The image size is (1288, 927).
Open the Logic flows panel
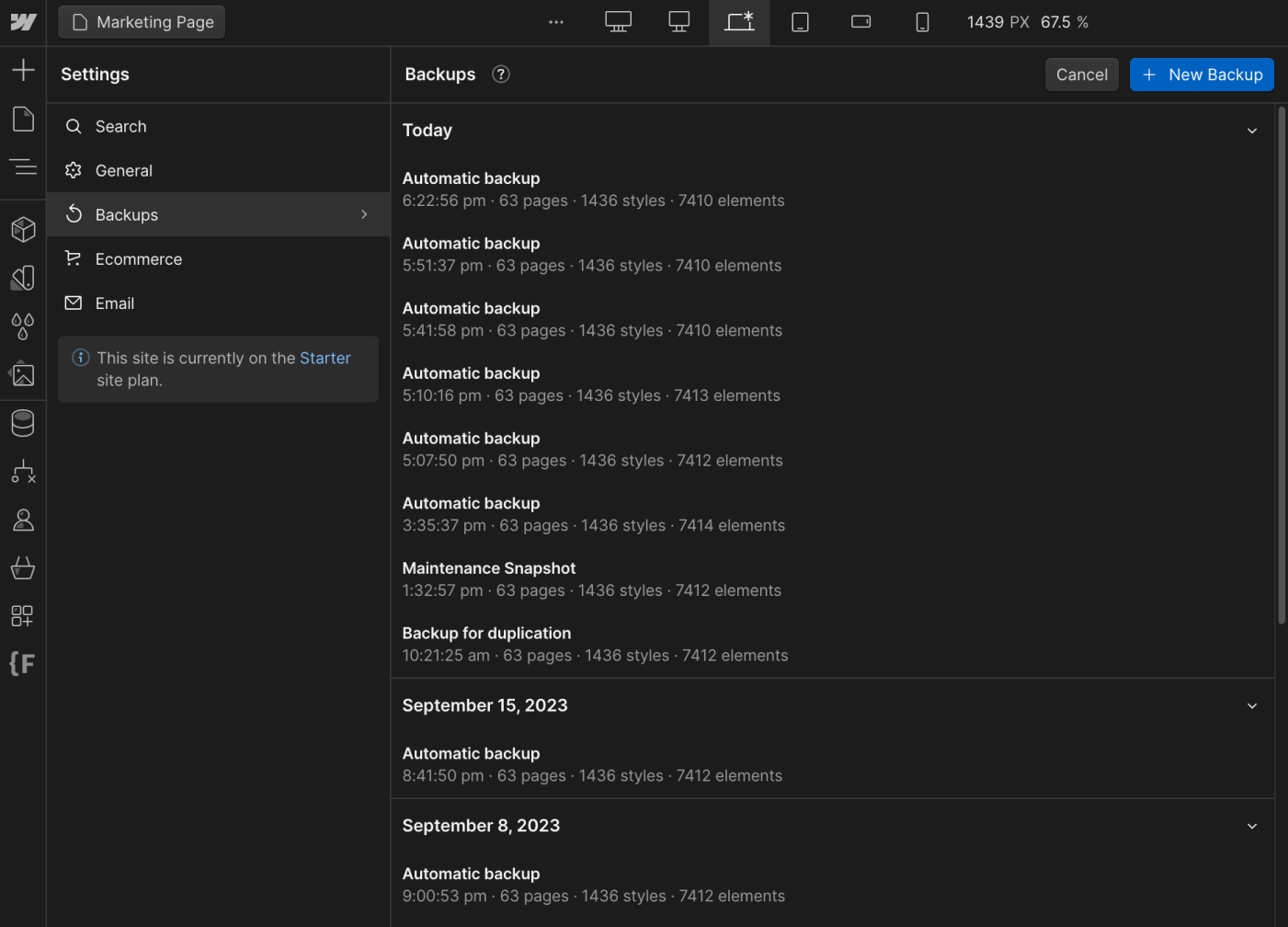click(22, 472)
